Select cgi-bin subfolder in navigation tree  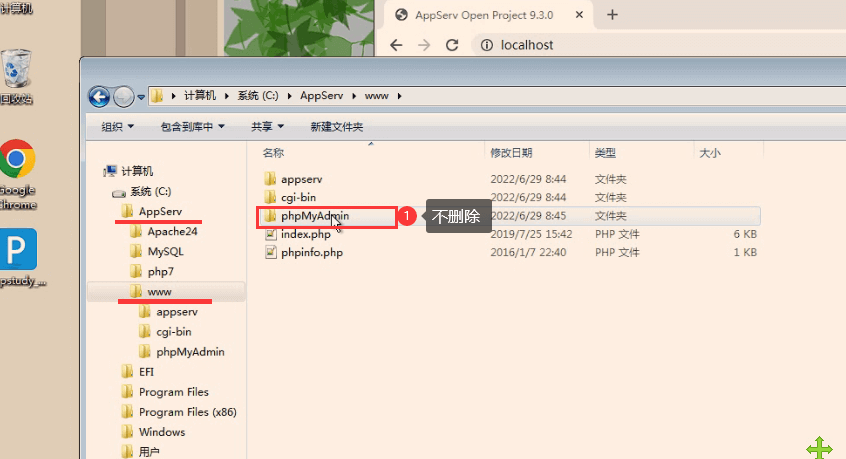pyautogui.click(x=174, y=332)
